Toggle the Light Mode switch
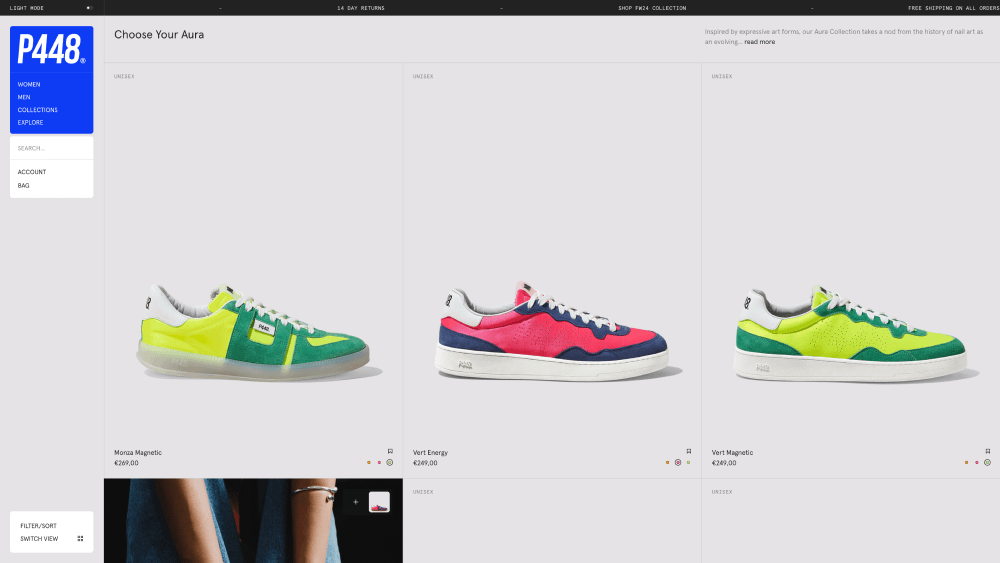Viewport: 1000px width, 563px height. coord(89,8)
